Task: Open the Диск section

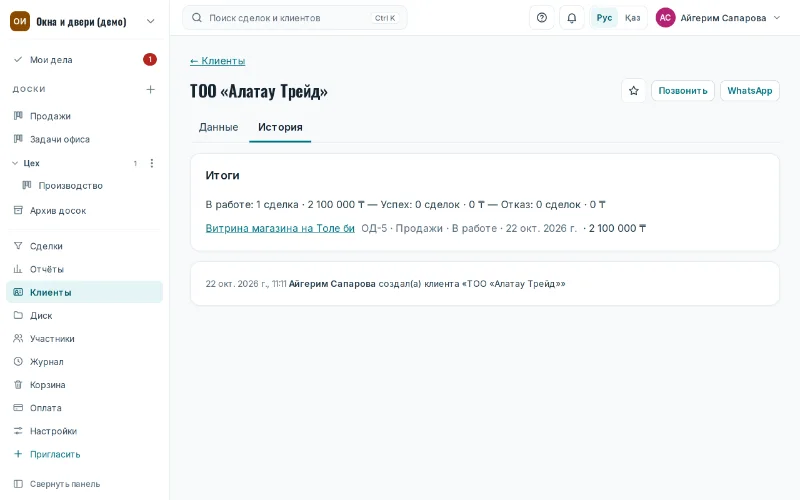Action: coord(84,315)
